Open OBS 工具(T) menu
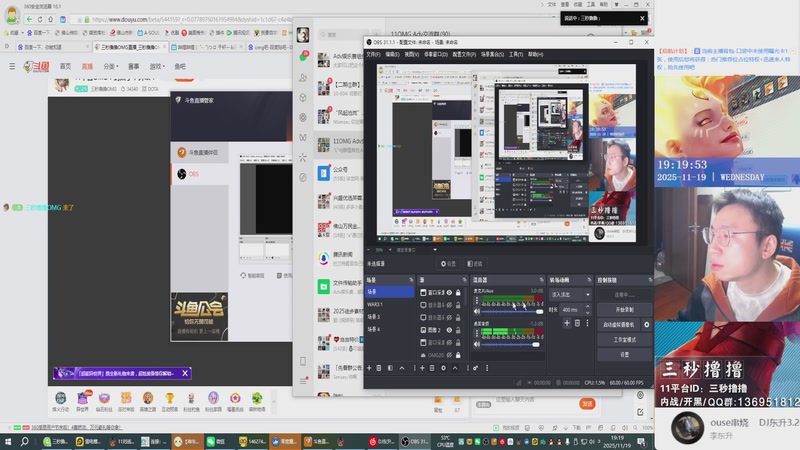Screen dimensions: 800x450 pyautogui.click(x=516, y=54)
